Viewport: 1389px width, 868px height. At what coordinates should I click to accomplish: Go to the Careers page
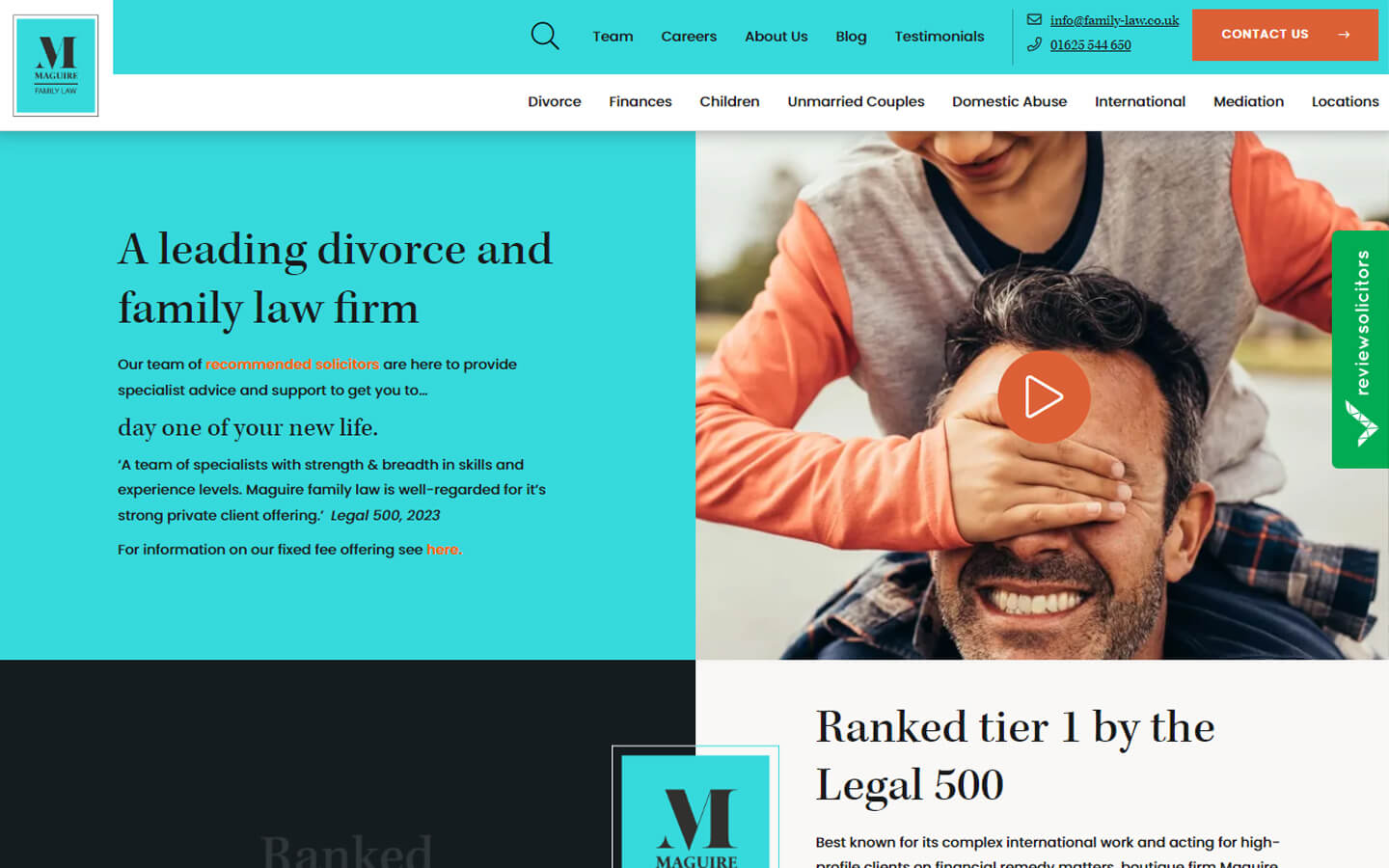click(x=689, y=37)
